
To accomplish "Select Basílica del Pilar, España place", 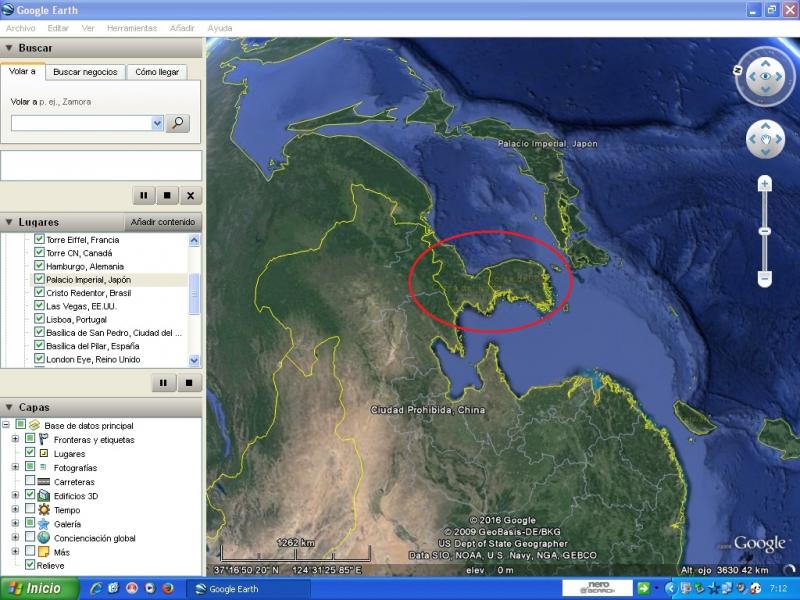I will [92, 346].
